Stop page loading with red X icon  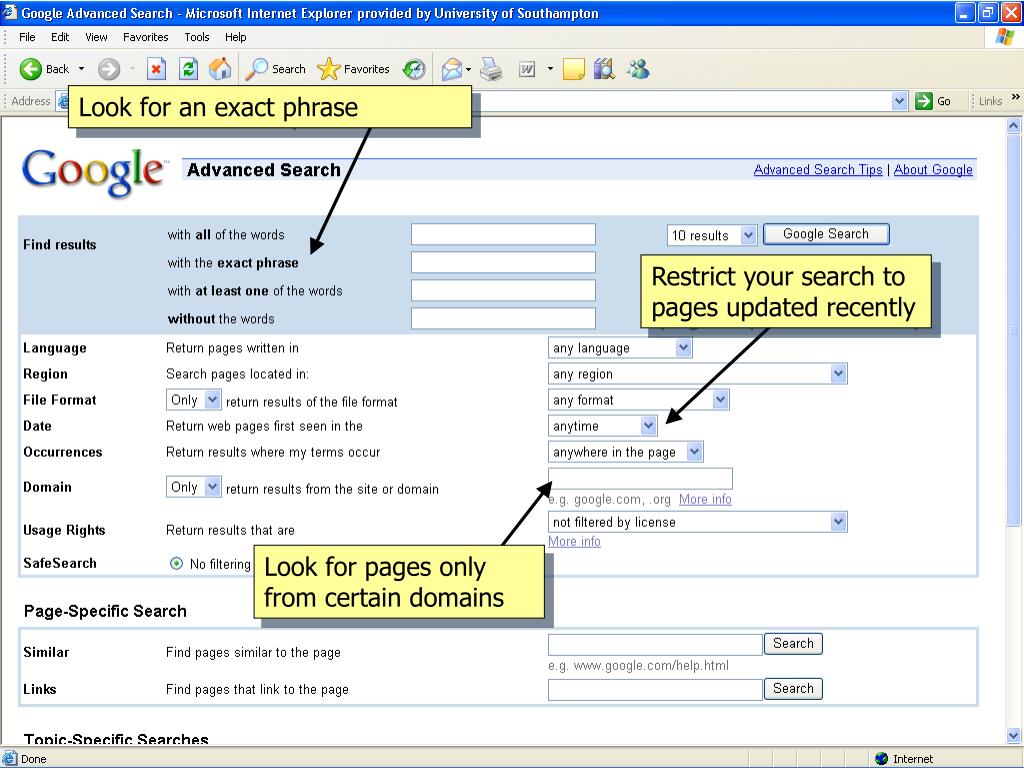[x=156, y=69]
